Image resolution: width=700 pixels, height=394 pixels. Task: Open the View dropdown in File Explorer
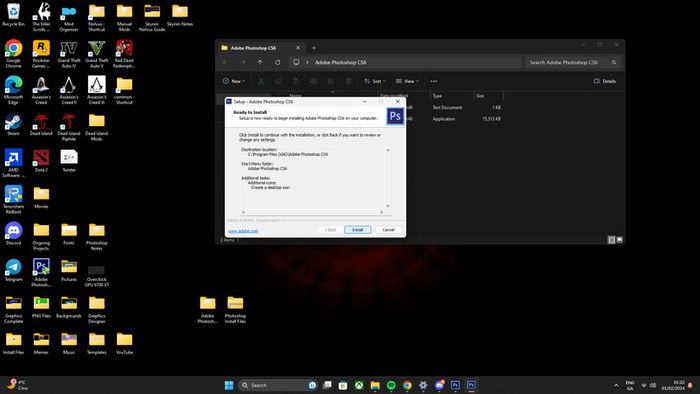coord(407,81)
